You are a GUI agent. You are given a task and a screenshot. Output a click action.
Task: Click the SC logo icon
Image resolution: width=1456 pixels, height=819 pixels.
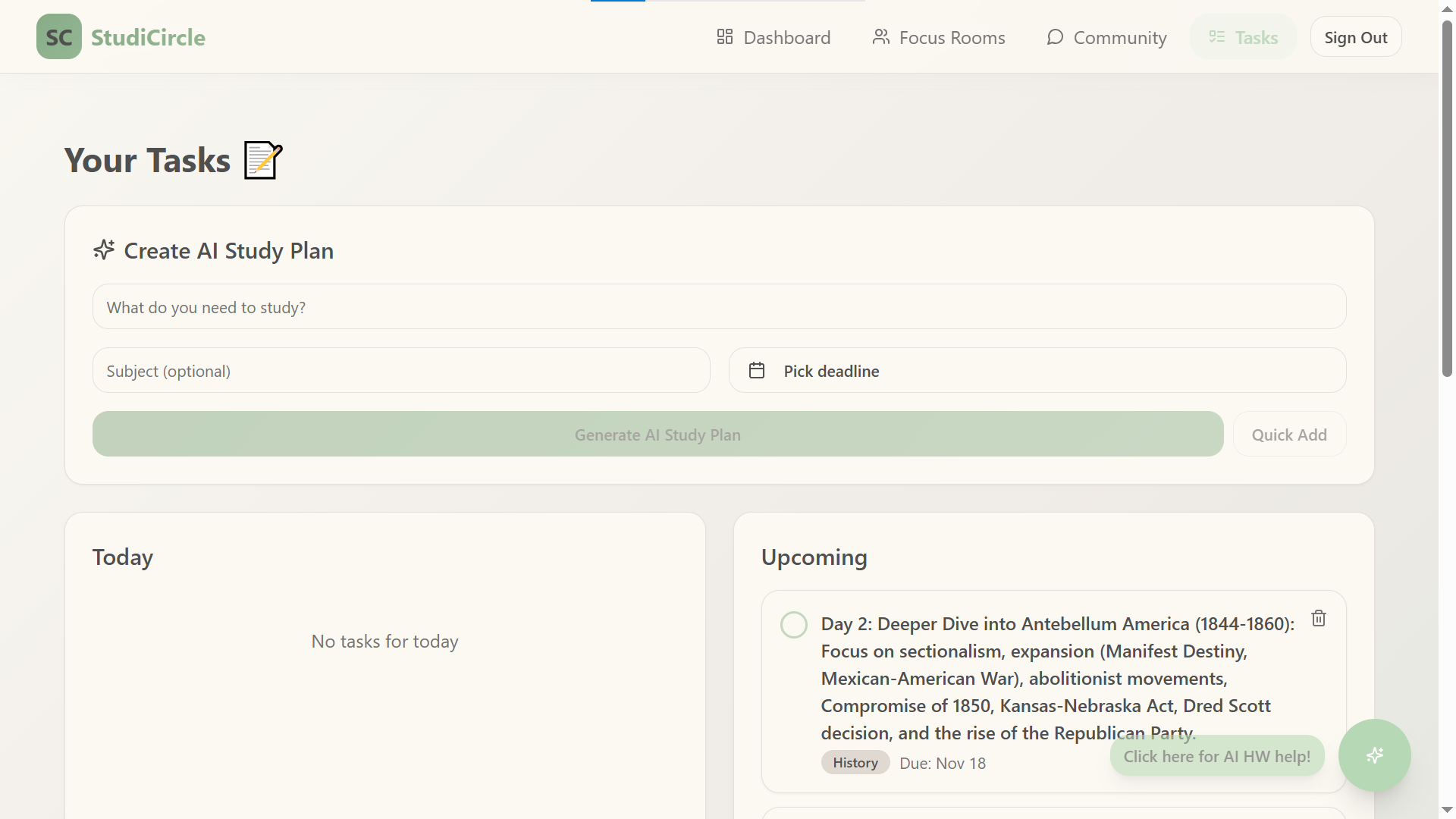tap(59, 36)
